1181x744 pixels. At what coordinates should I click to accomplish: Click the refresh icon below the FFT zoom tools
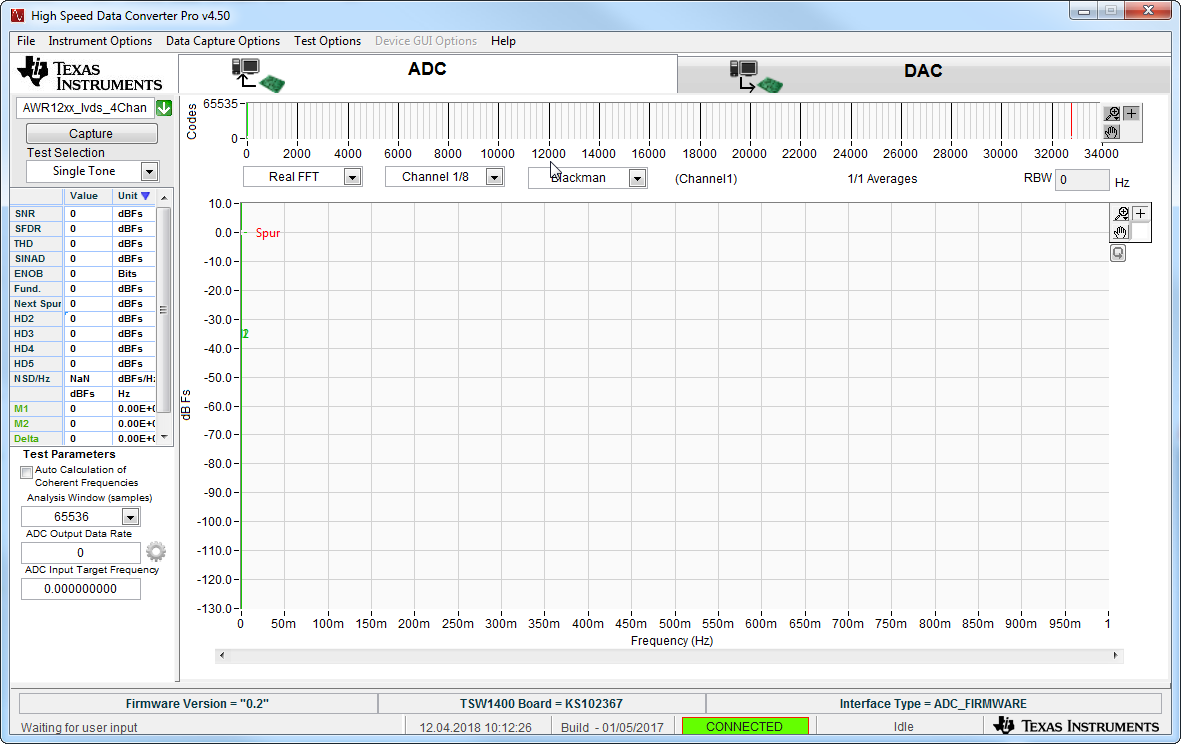pyautogui.click(x=1117, y=253)
